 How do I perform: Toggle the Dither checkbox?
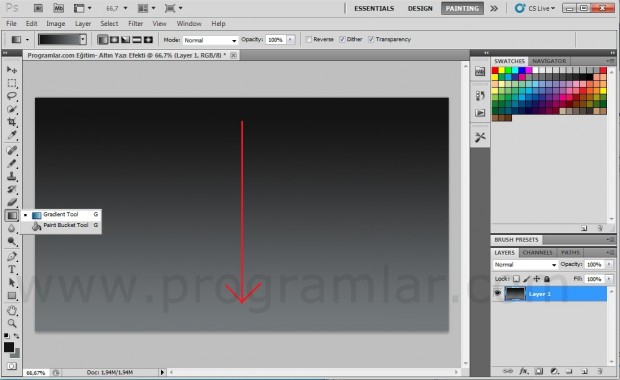click(x=342, y=40)
